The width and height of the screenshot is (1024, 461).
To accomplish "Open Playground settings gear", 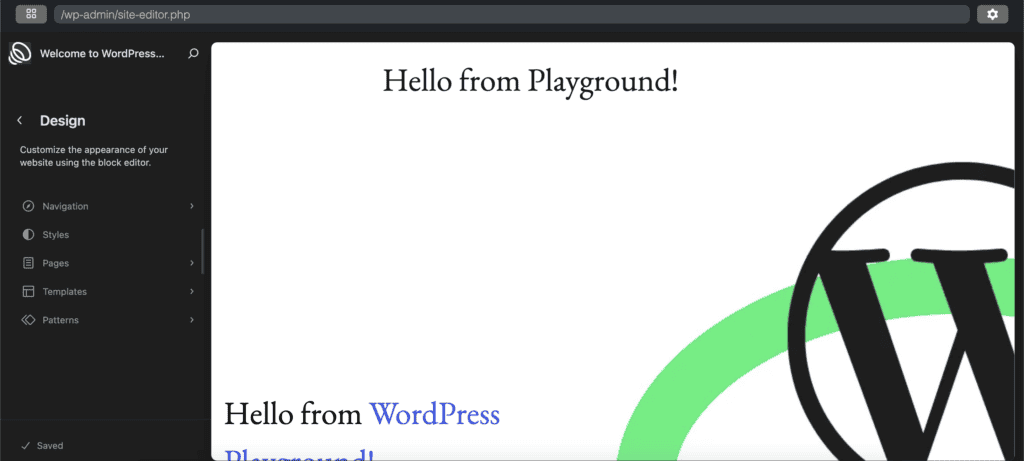I will 993,14.
